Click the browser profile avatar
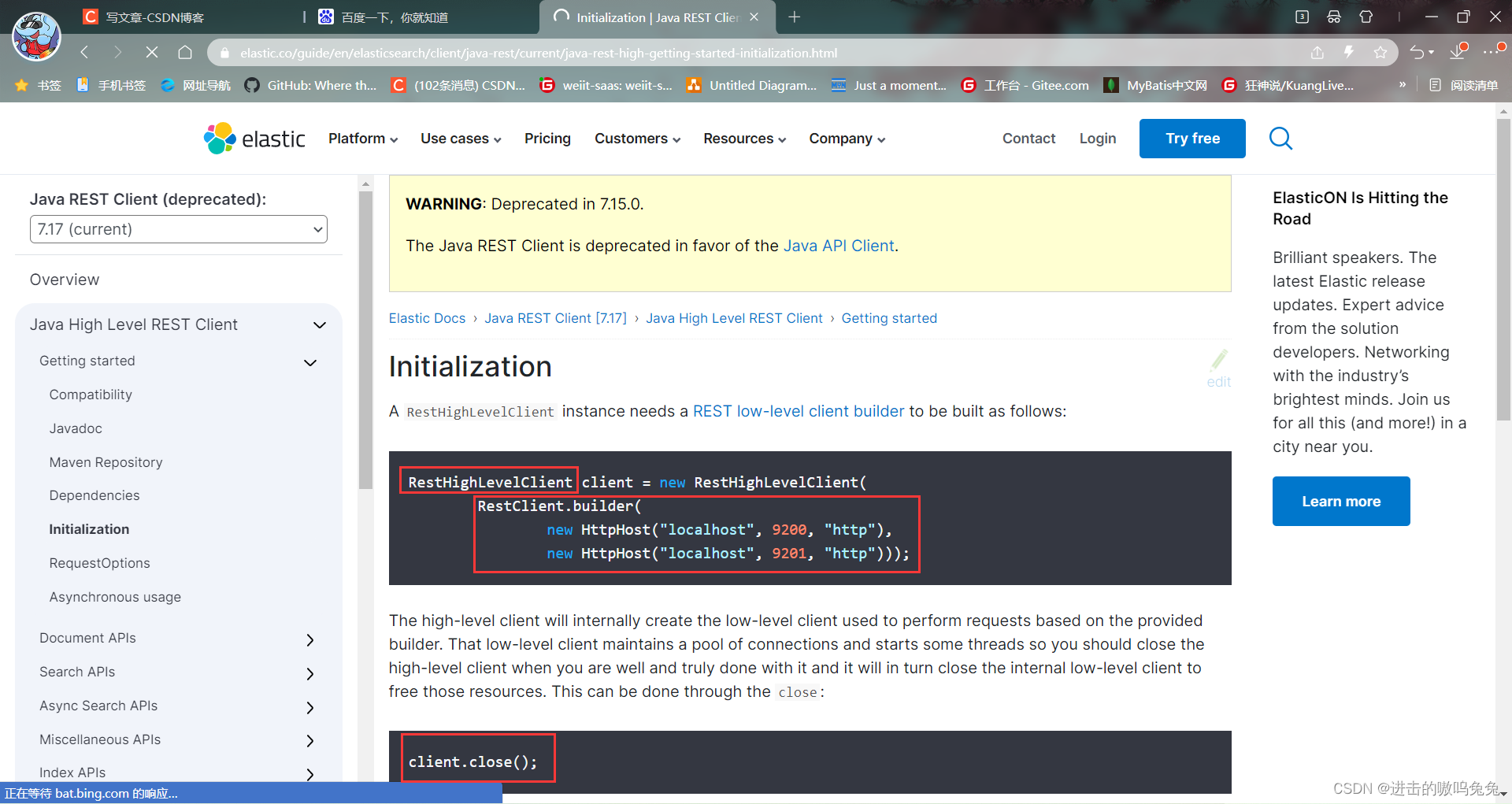This screenshot has height=804, width=1512. click(36, 36)
